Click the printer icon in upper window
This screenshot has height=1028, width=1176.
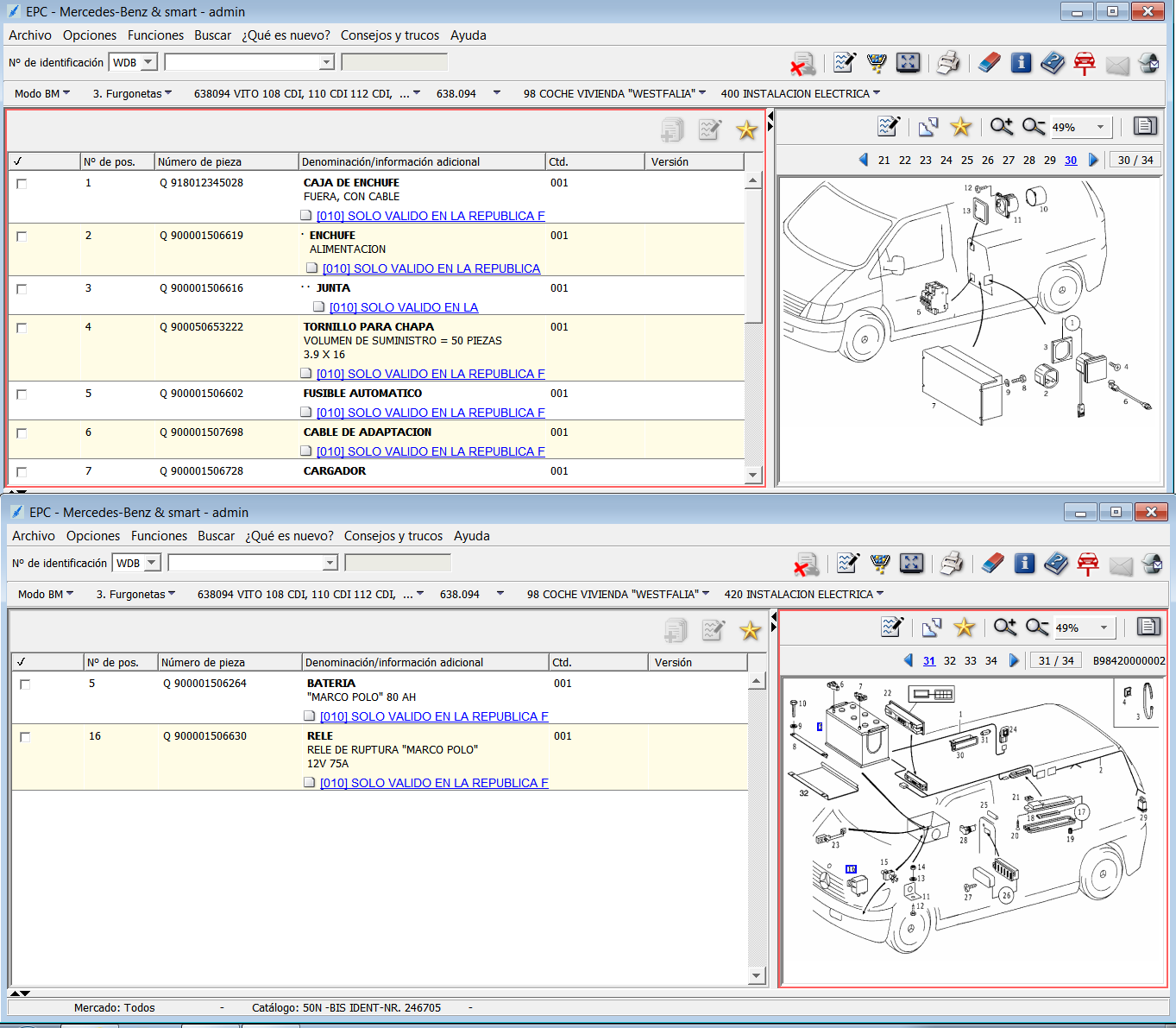coord(948,62)
